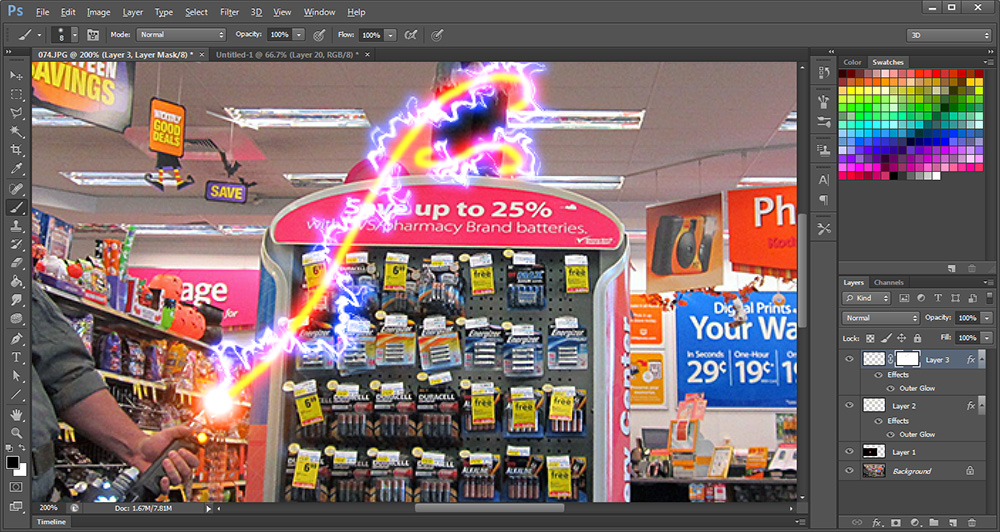
Task: Open the File menu
Action: tap(42, 12)
